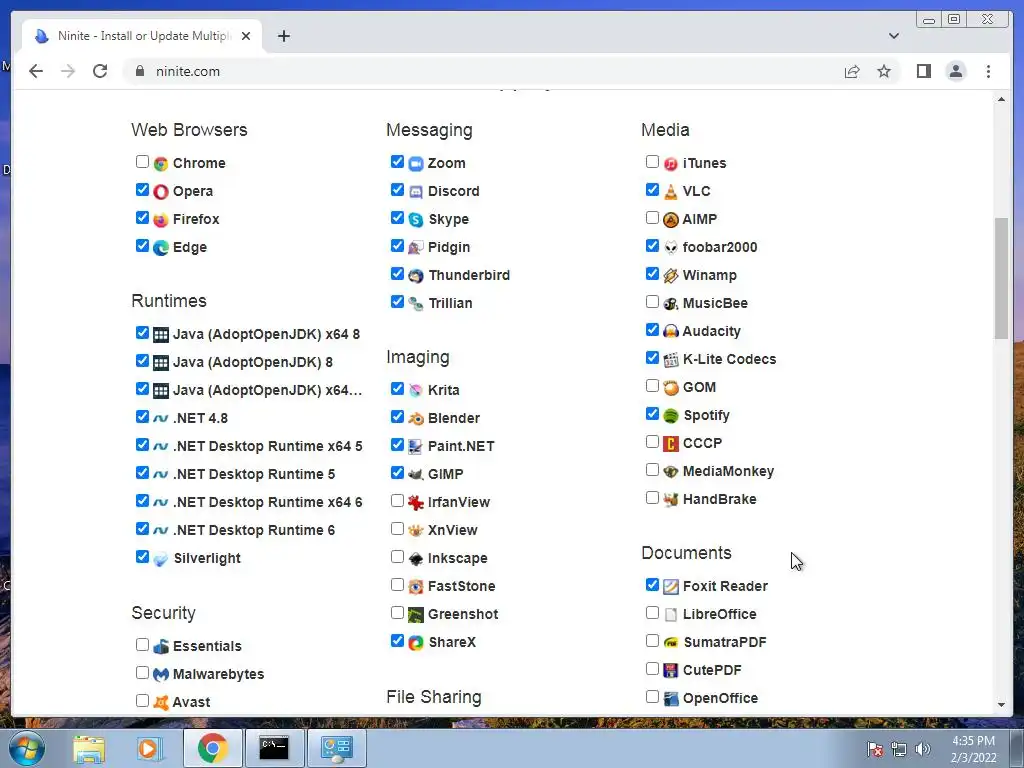Image resolution: width=1024 pixels, height=768 pixels.
Task: Click the Skype app icon
Action: click(416, 220)
